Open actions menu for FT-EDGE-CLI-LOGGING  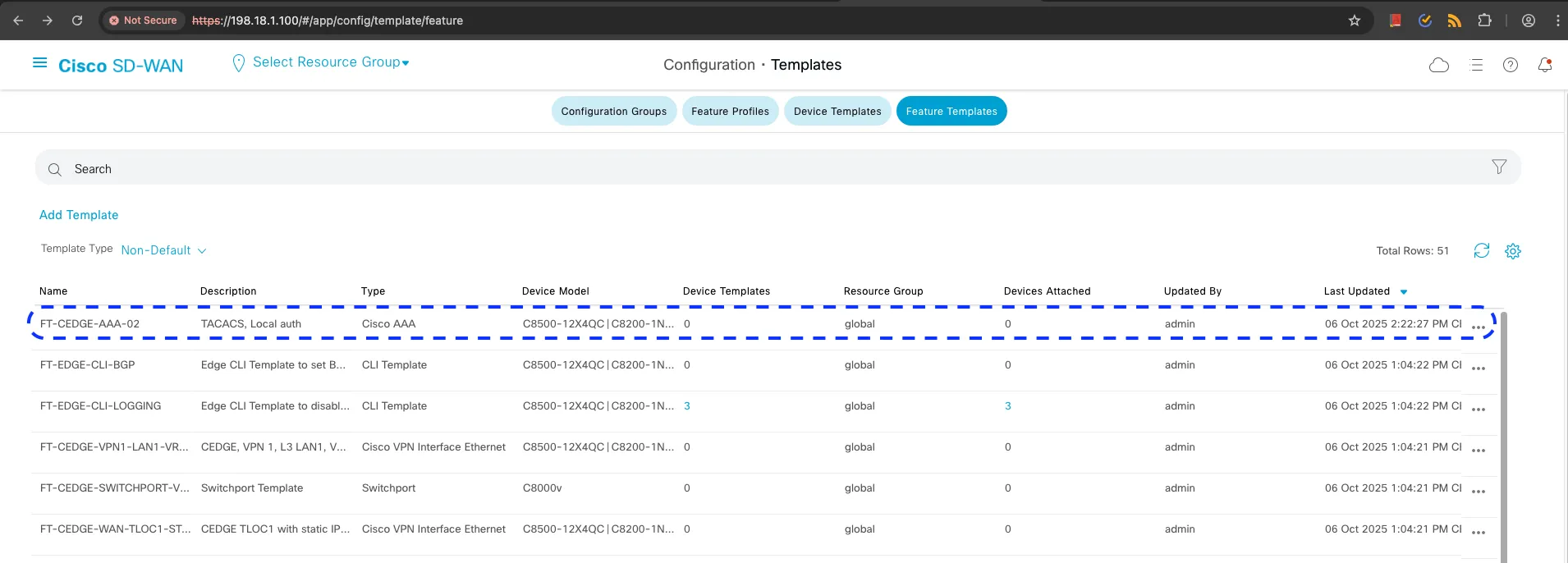(1479, 410)
